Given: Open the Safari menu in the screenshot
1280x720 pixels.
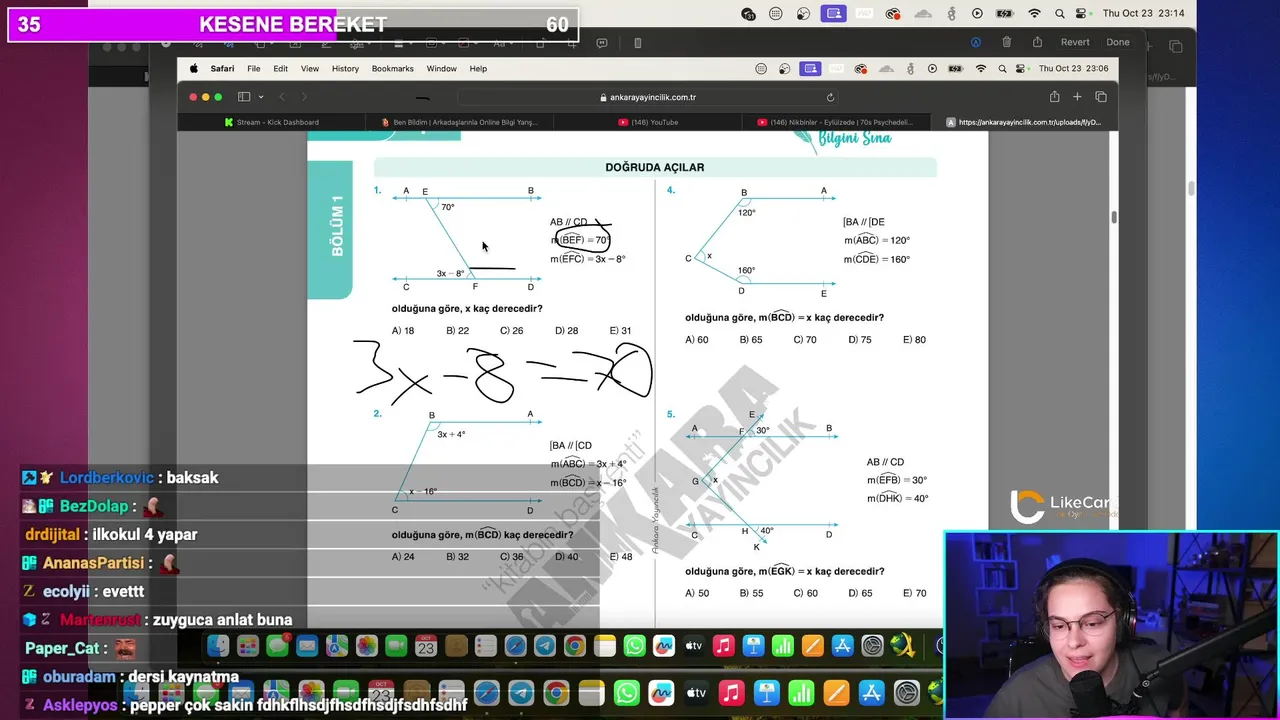Looking at the screenshot, I should click(222, 69).
